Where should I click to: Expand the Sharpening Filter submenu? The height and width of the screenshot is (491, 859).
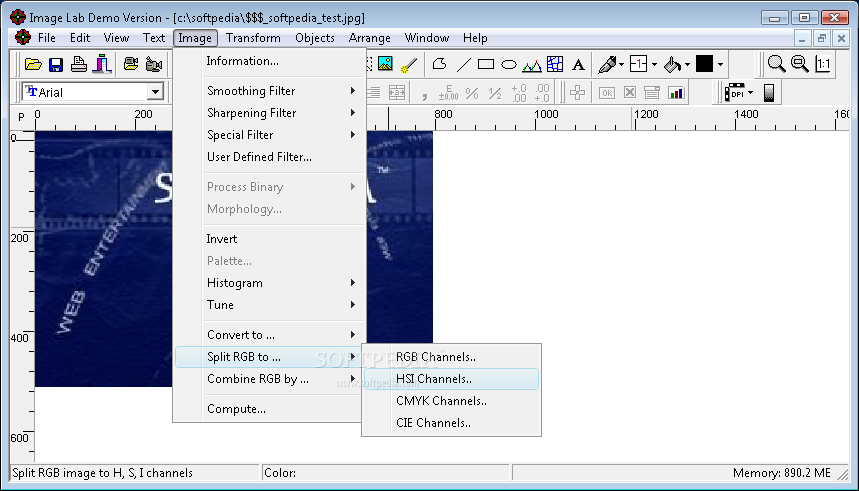click(x=270, y=113)
